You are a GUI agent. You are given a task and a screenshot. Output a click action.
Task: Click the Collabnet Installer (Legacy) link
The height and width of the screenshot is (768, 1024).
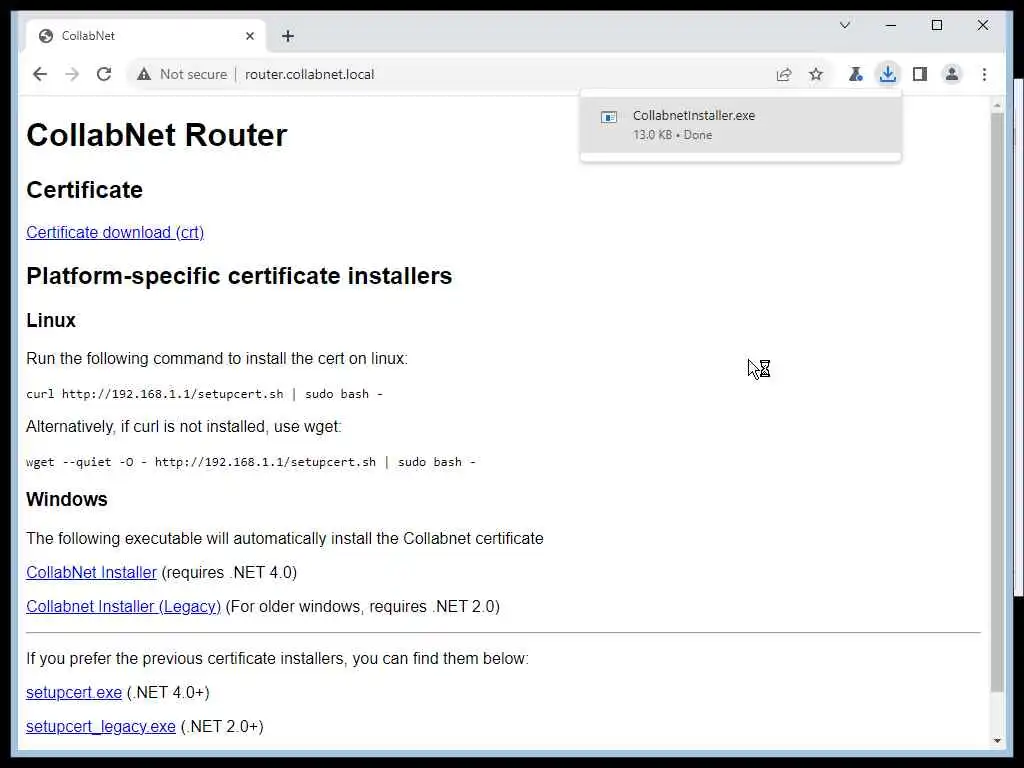(123, 606)
